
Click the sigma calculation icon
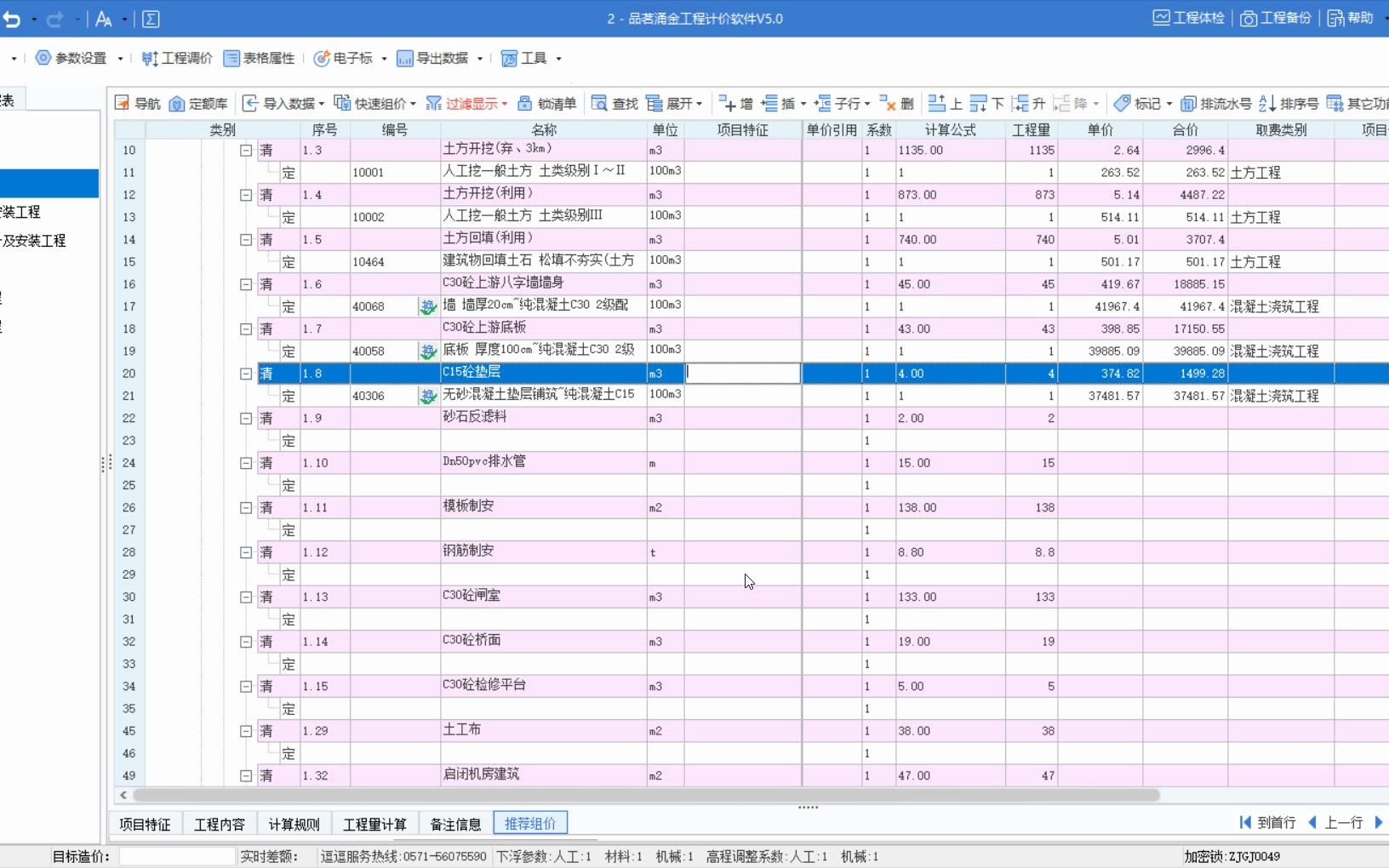click(x=150, y=19)
